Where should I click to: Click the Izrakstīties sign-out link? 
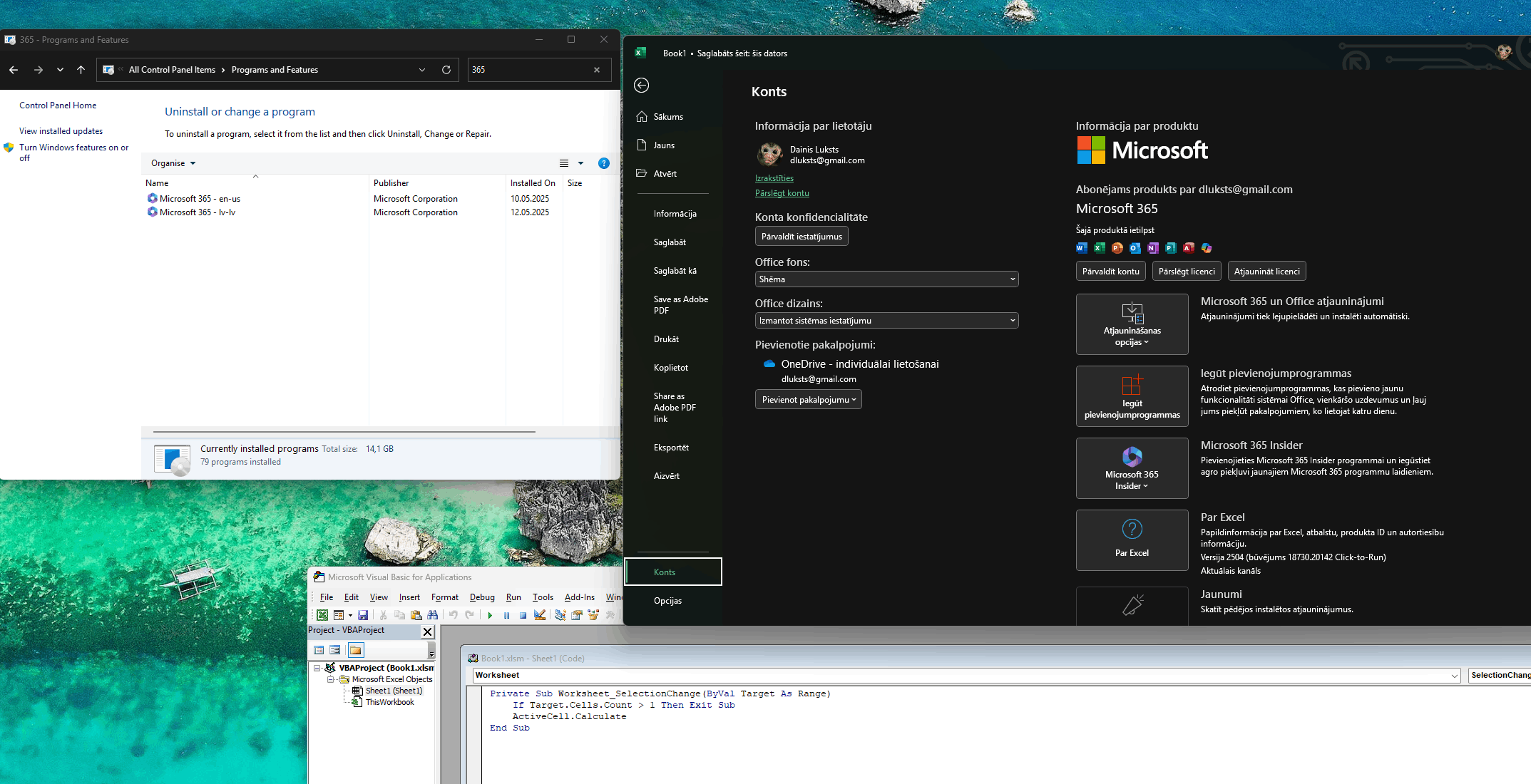(x=774, y=178)
